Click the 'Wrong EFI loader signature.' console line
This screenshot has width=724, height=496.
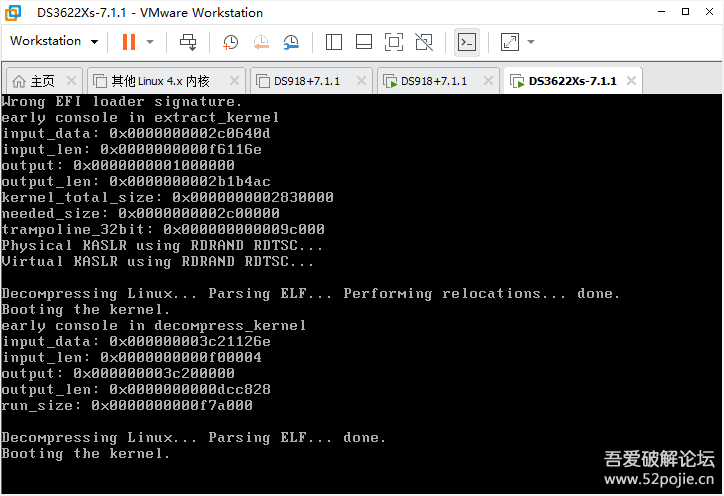(121, 102)
